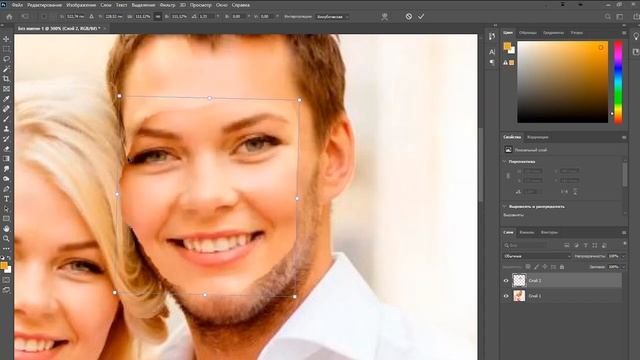Select the Hand tool
Screen dimensions: 640x360
click(6, 229)
